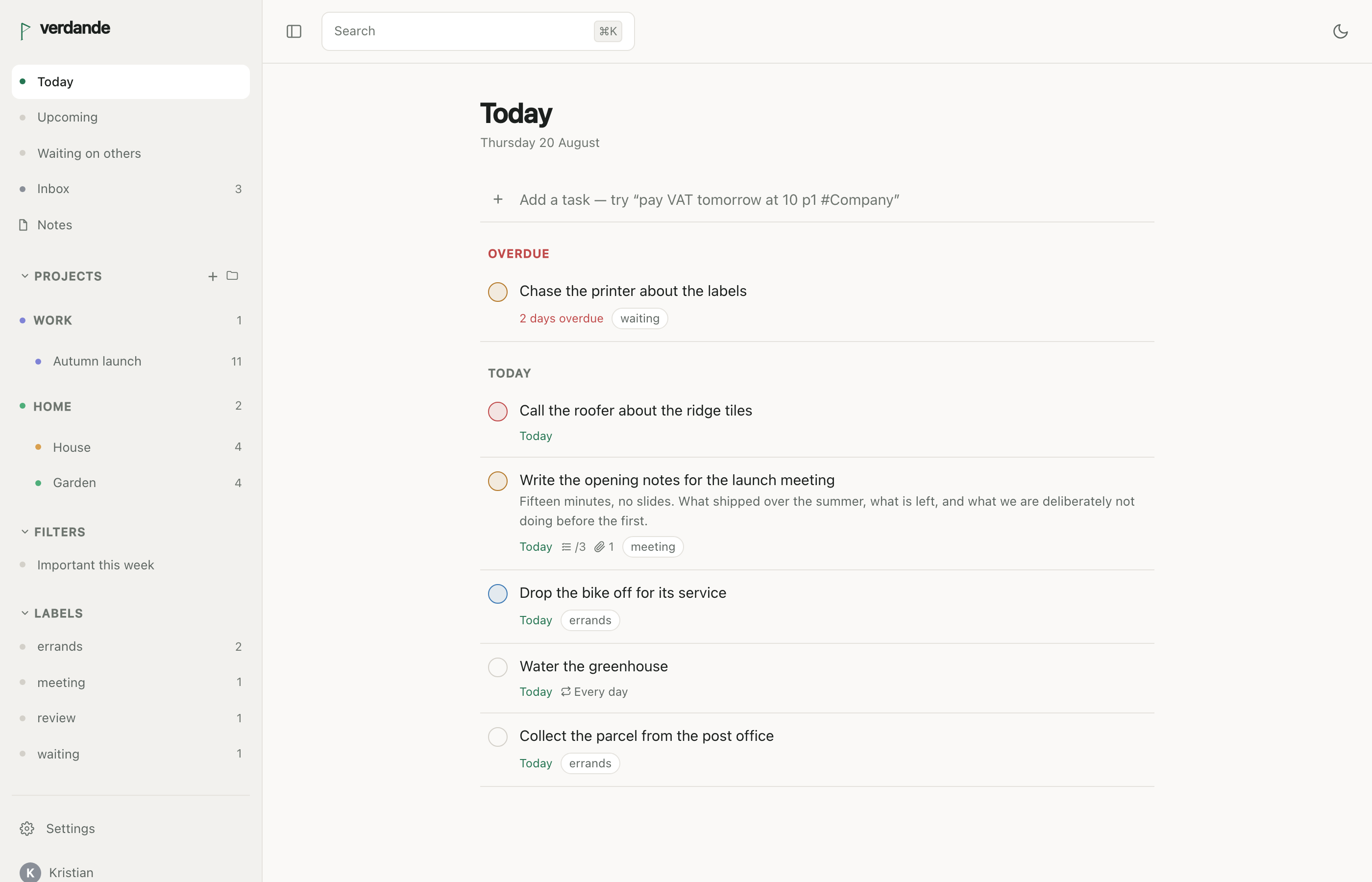This screenshot has width=1372, height=882.
Task: Open the WORK folder
Action: [x=130, y=321]
